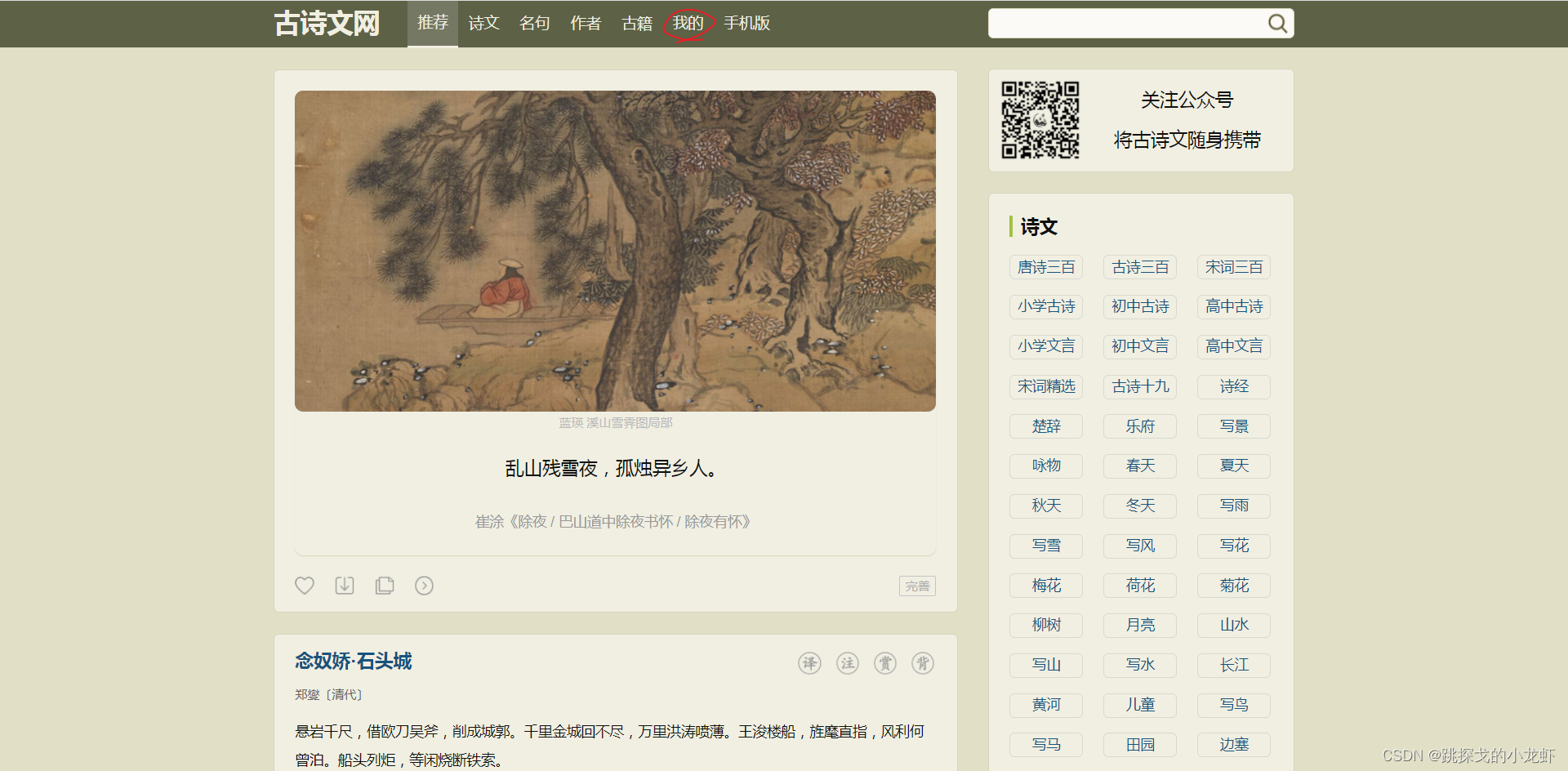Open translation (译) for 念奴娇·石头城

[x=809, y=663]
